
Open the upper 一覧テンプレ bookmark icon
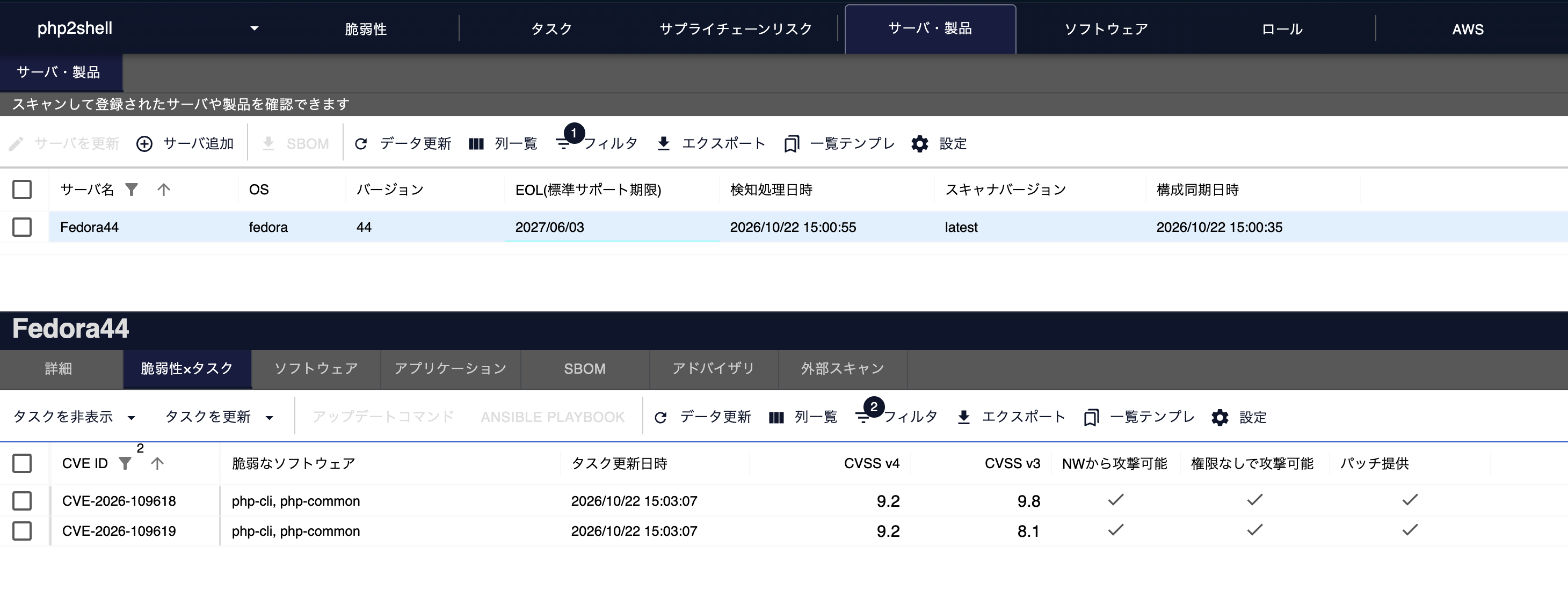792,144
